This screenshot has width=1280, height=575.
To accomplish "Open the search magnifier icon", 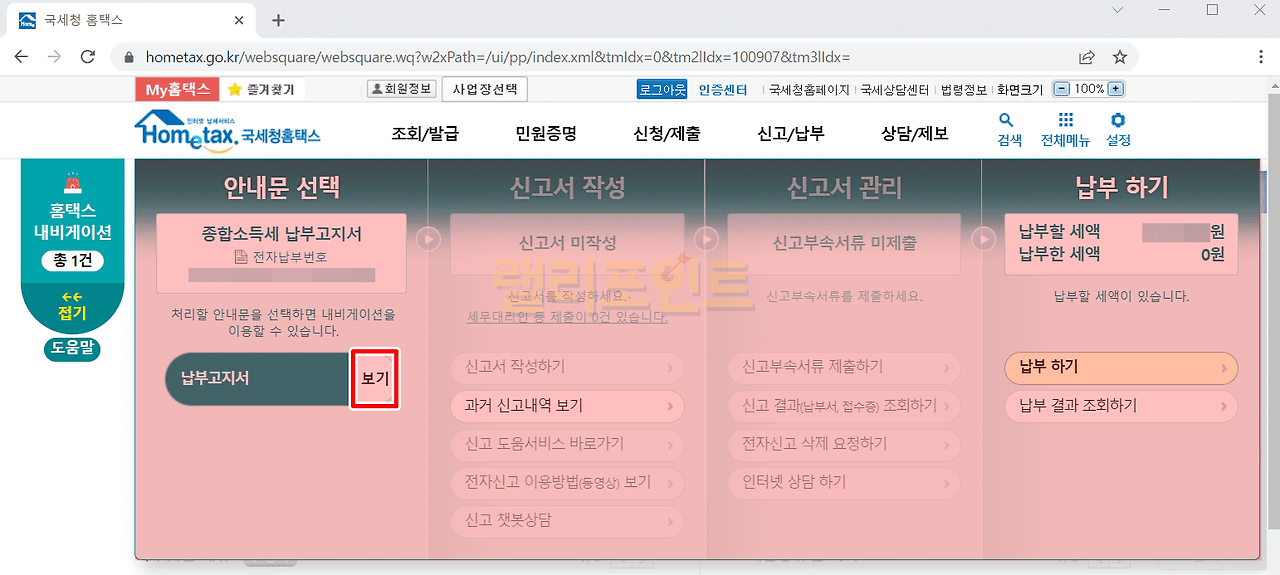I will tap(1007, 121).
